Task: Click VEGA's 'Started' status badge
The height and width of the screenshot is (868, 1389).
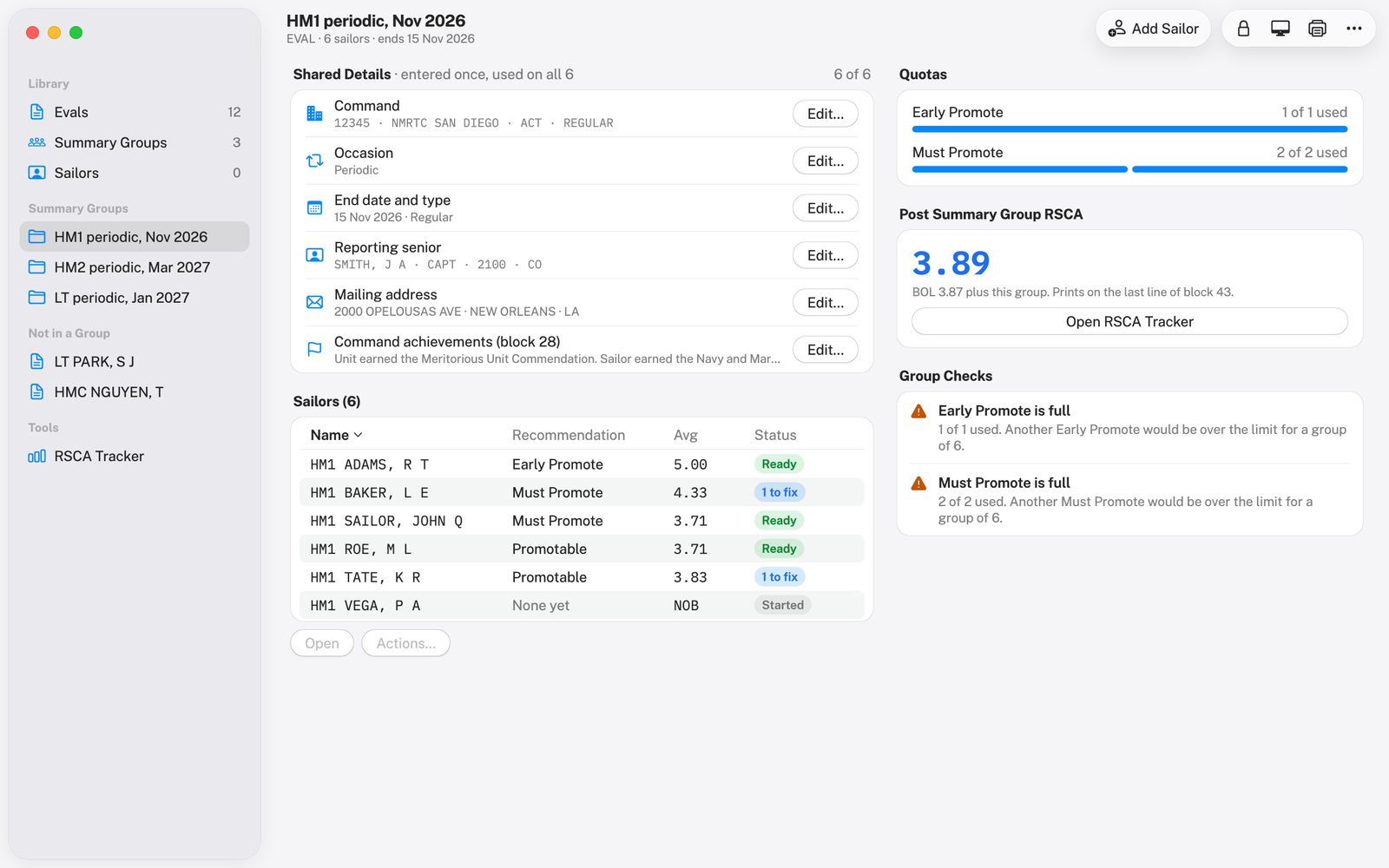Action: coord(782,605)
